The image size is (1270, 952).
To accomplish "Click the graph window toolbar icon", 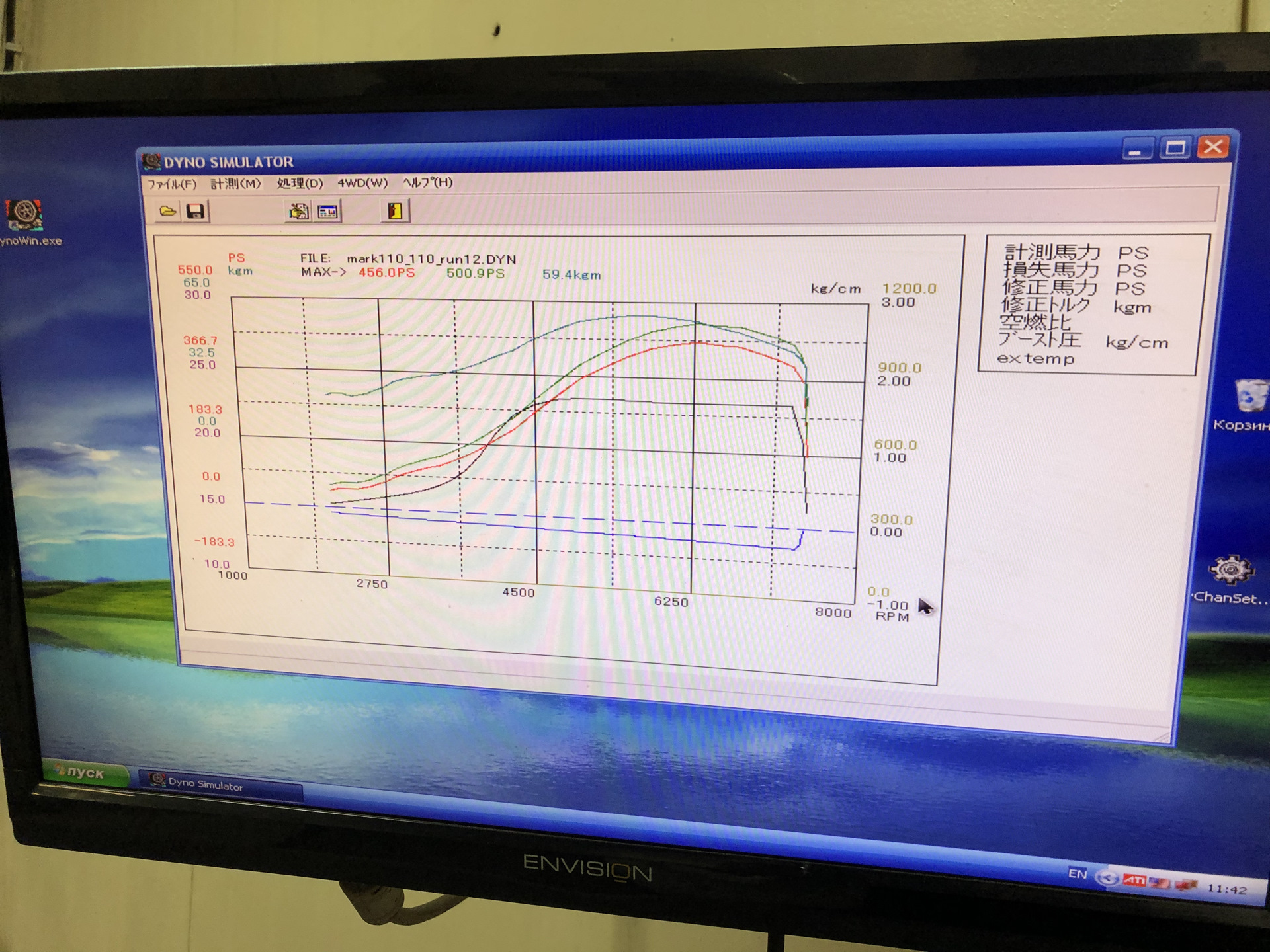I will (327, 212).
